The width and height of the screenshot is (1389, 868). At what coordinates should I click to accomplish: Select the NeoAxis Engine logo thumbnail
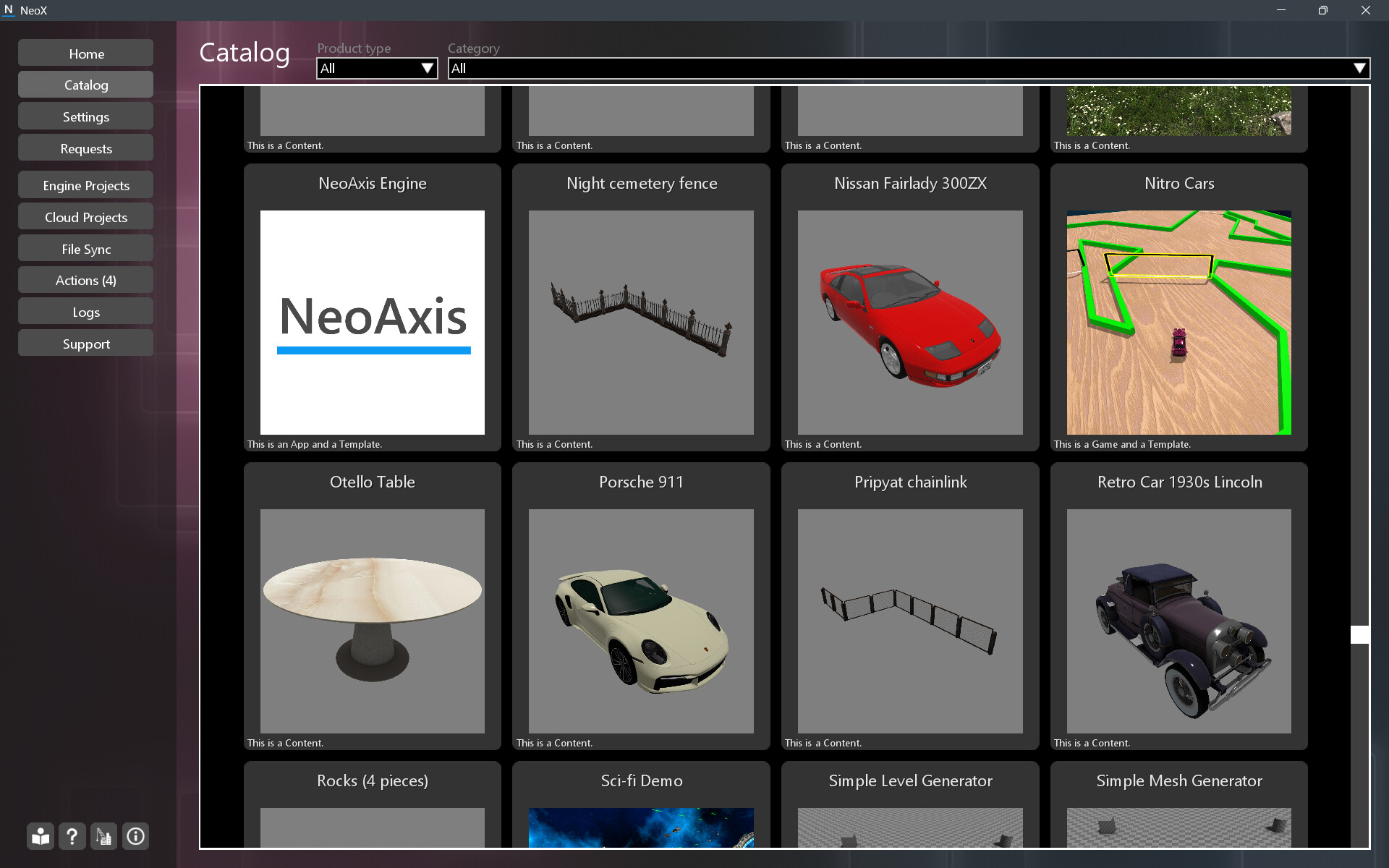[x=373, y=323]
